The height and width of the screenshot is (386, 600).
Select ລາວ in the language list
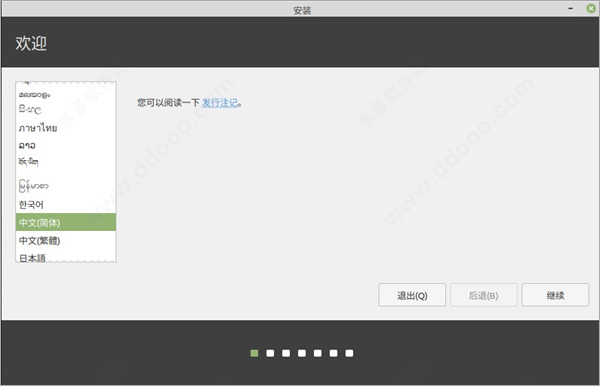click(x=66, y=145)
